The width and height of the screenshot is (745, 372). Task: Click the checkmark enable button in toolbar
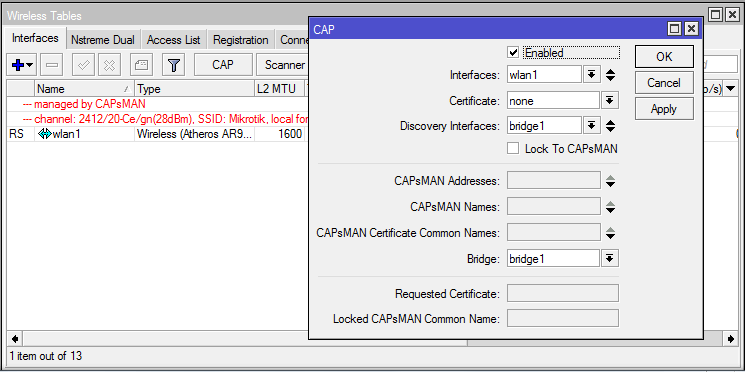[83, 65]
